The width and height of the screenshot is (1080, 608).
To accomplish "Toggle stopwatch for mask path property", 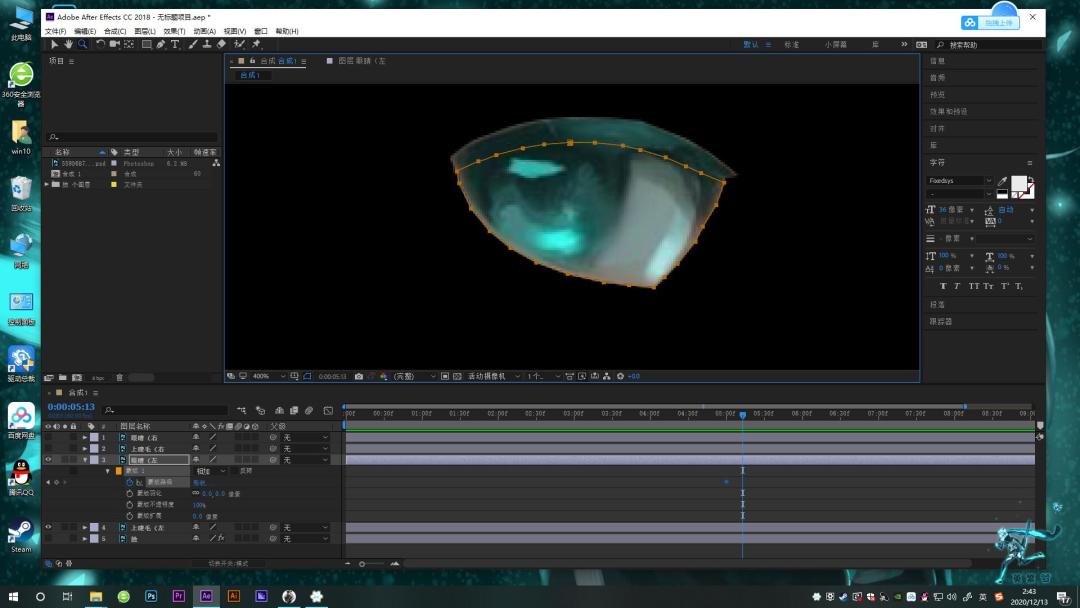I will click(x=129, y=483).
